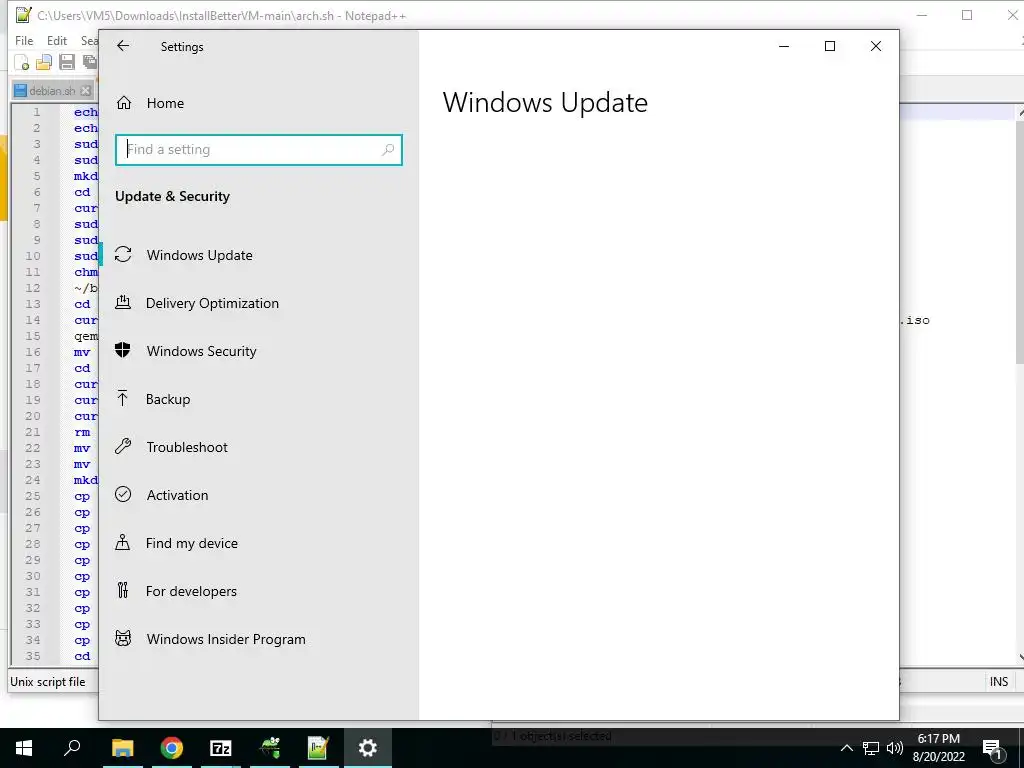
Task: Click the Activation checkmark circle icon
Action: coord(123,494)
